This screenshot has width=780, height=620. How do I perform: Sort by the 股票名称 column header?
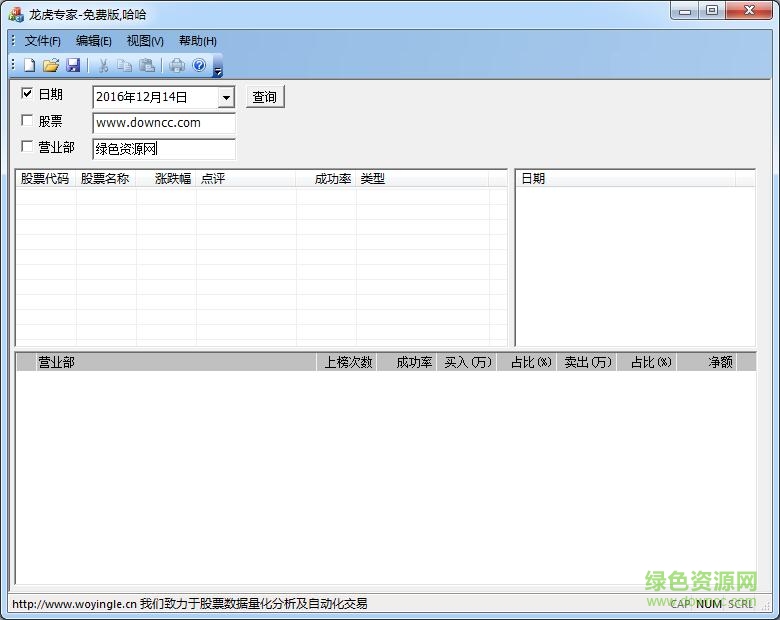105,179
